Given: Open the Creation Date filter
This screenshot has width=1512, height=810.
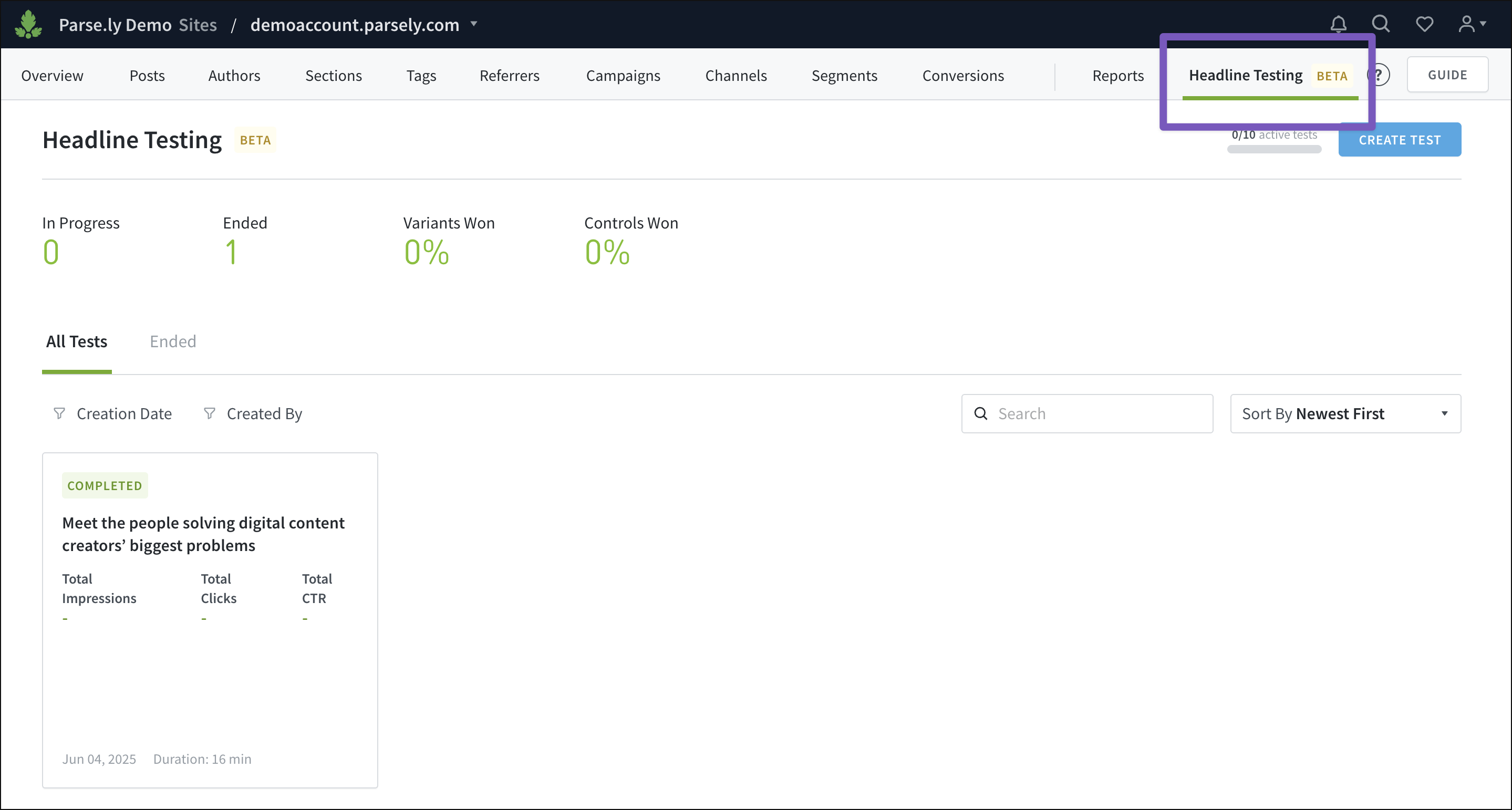Looking at the screenshot, I should tap(113, 413).
